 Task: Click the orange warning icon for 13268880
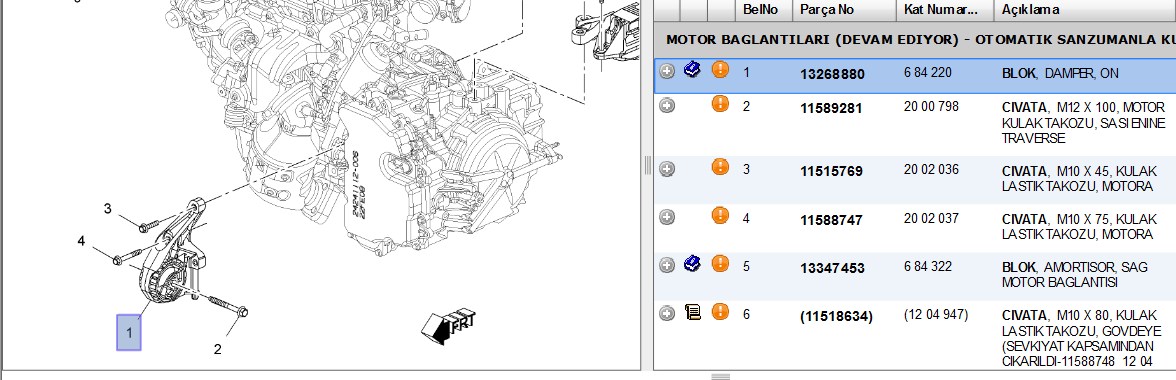point(720,70)
